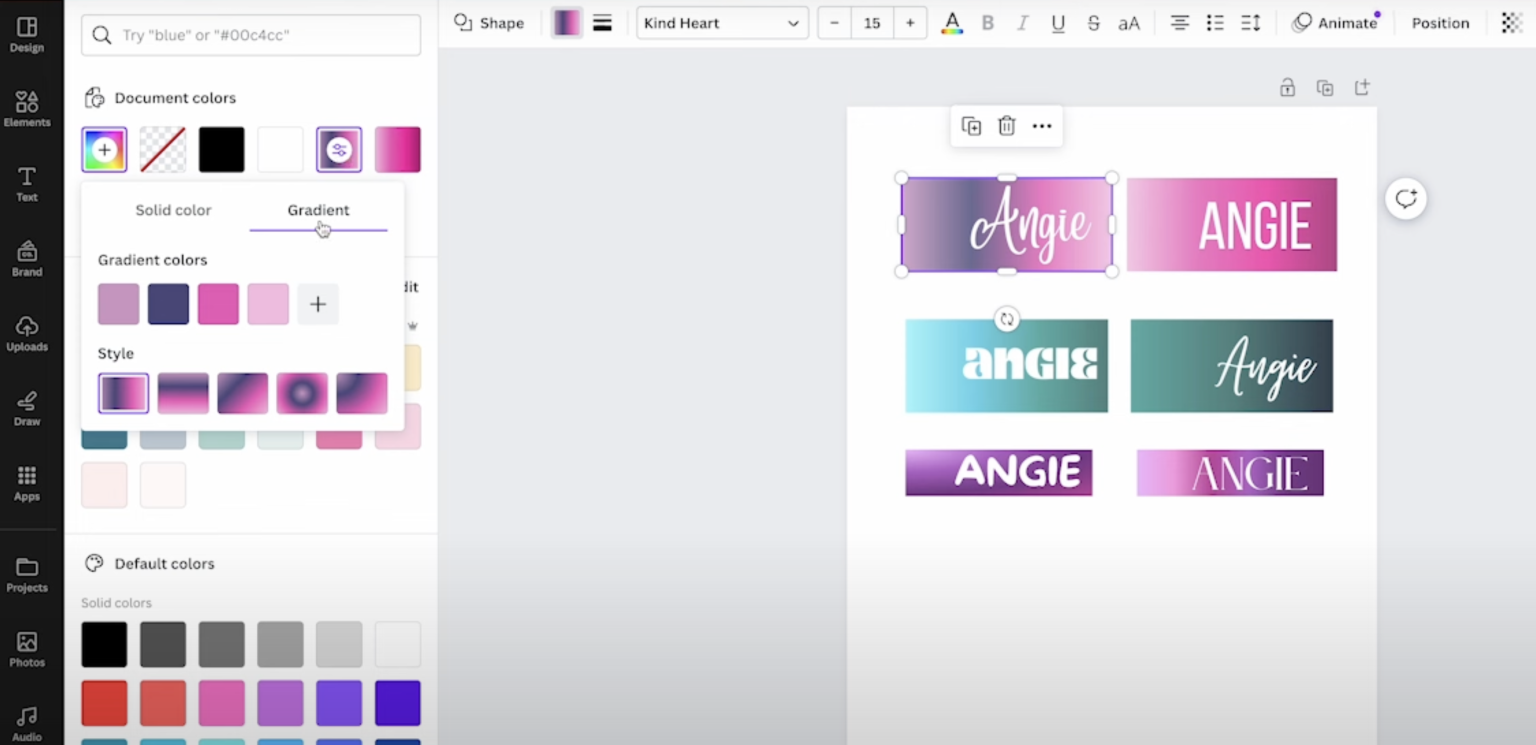The image size is (1536, 745).
Task: Open the more options ellipsis menu
Action: pos(1042,126)
